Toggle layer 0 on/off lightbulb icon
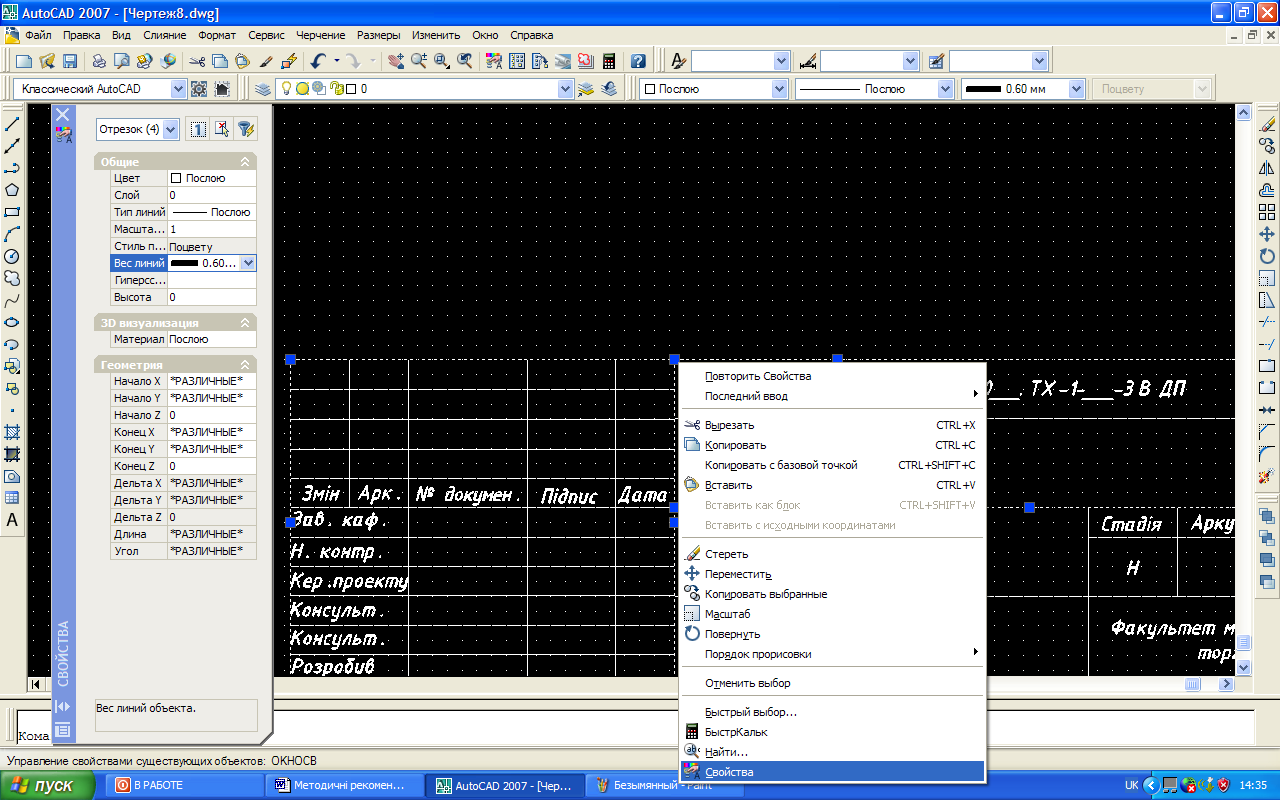The height and width of the screenshot is (800, 1280). (287, 88)
